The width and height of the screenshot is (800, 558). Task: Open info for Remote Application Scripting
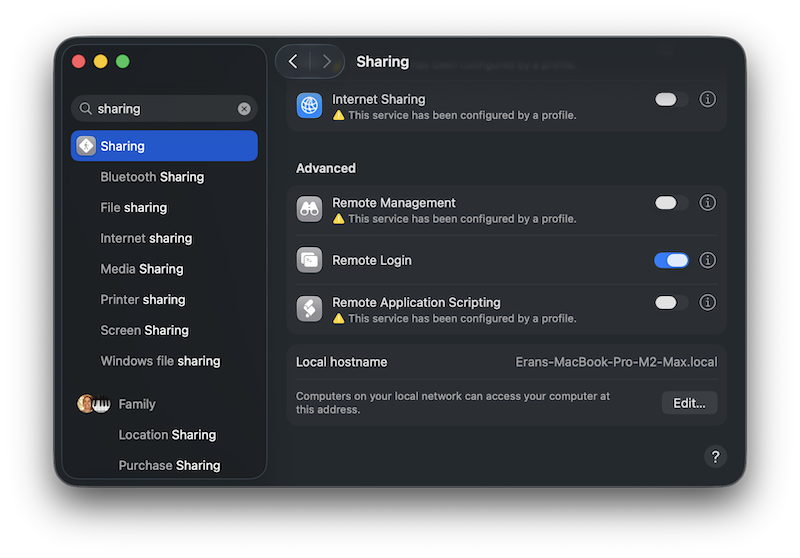(707, 302)
